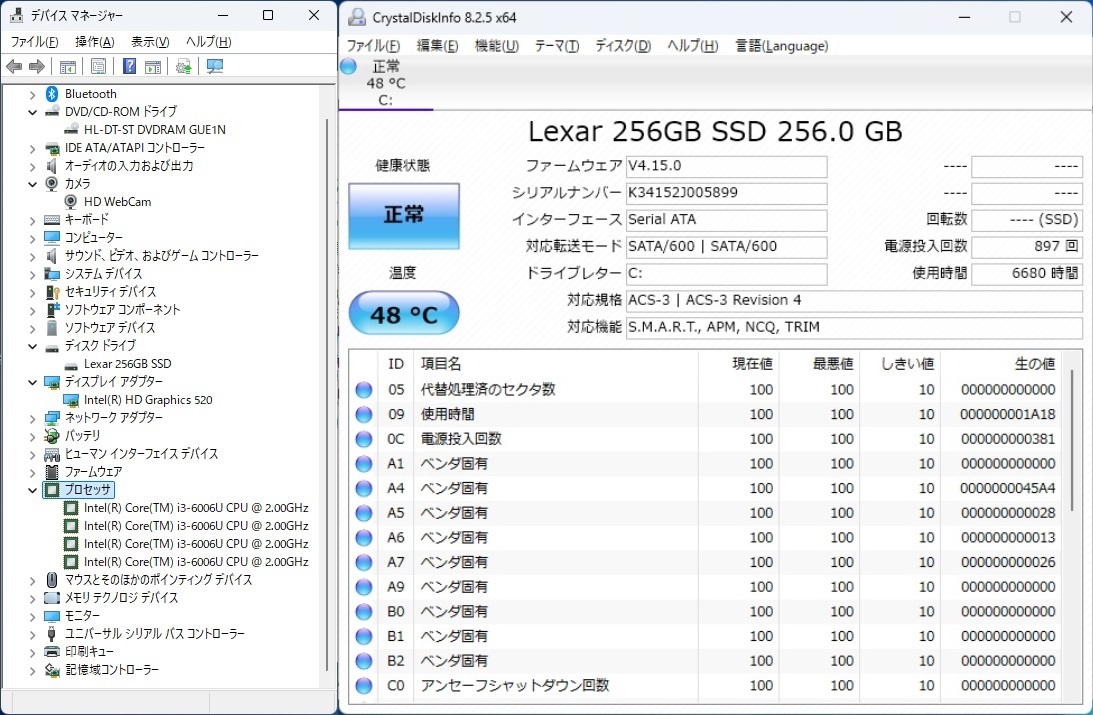Click the ファームウェア field showing V4.15.0
The image size is (1093, 715).
726,167
